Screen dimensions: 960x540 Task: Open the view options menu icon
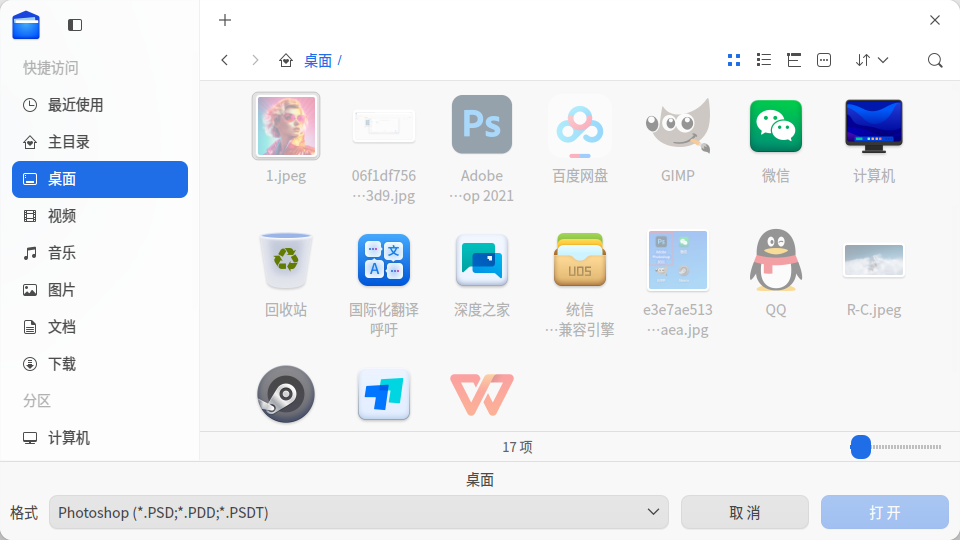pos(823,60)
